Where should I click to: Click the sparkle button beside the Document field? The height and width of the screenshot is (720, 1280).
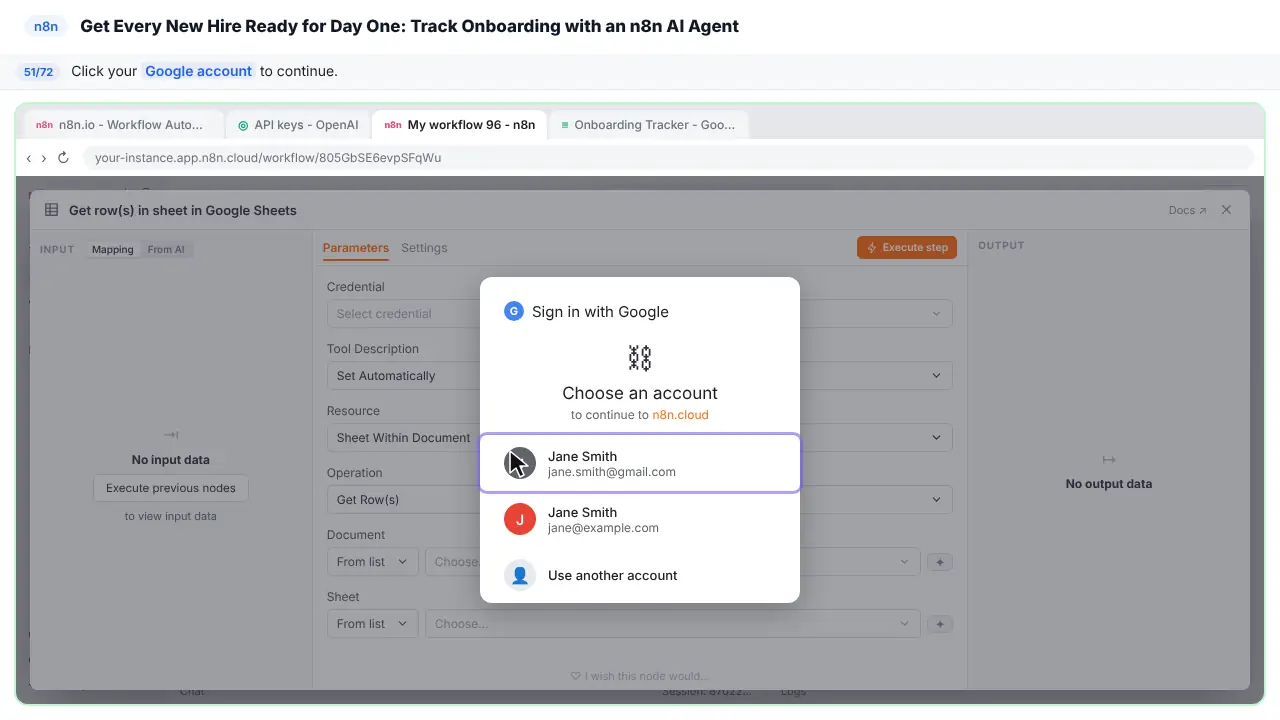click(940, 562)
